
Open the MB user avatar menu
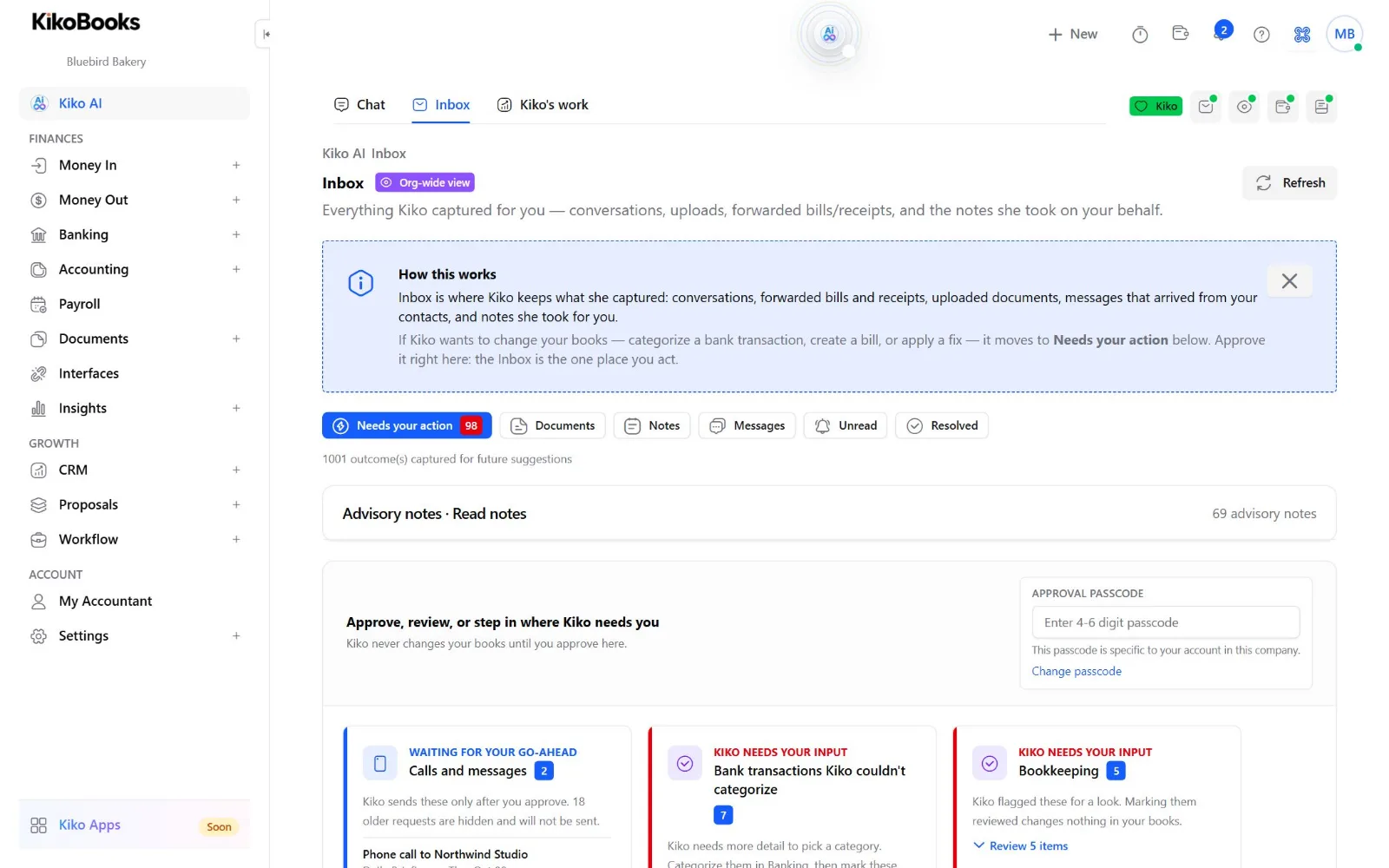(1344, 34)
